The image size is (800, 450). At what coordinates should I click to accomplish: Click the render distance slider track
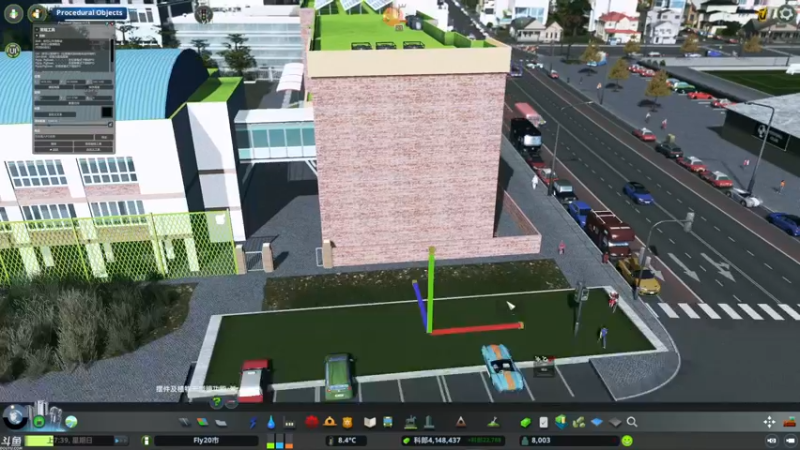(71, 124)
